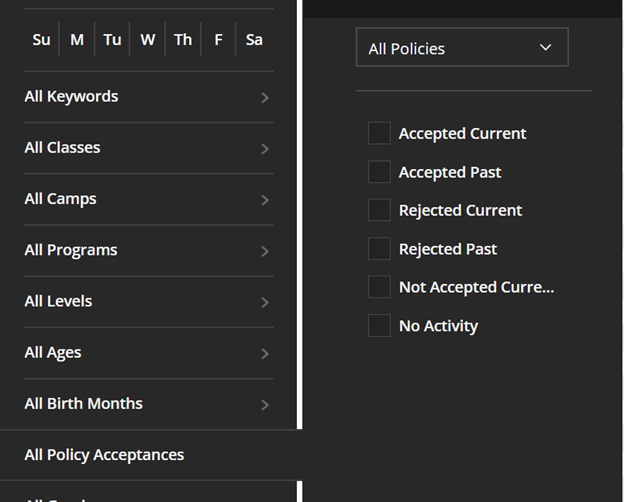Select the Rejected Past checkbox
Viewport: 624px width, 502px height.
click(x=379, y=248)
